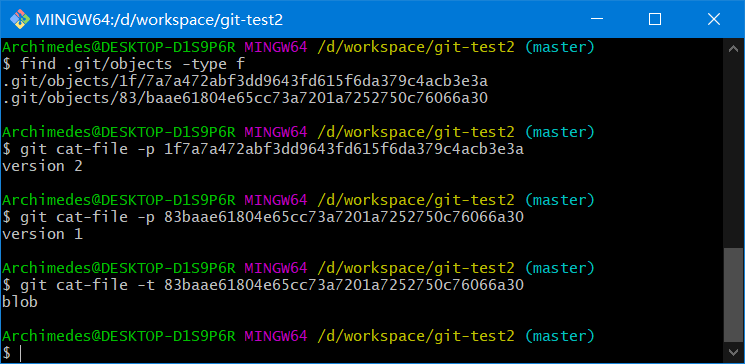Image resolution: width=745 pixels, height=364 pixels.
Task: Click 'Archimedes@DESKTOP-D1S9P6R' on the first prompt
Action: [x=119, y=47]
